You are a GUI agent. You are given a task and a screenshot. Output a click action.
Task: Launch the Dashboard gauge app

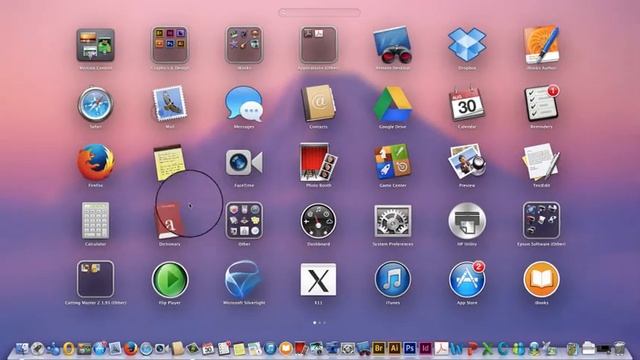coord(318,221)
